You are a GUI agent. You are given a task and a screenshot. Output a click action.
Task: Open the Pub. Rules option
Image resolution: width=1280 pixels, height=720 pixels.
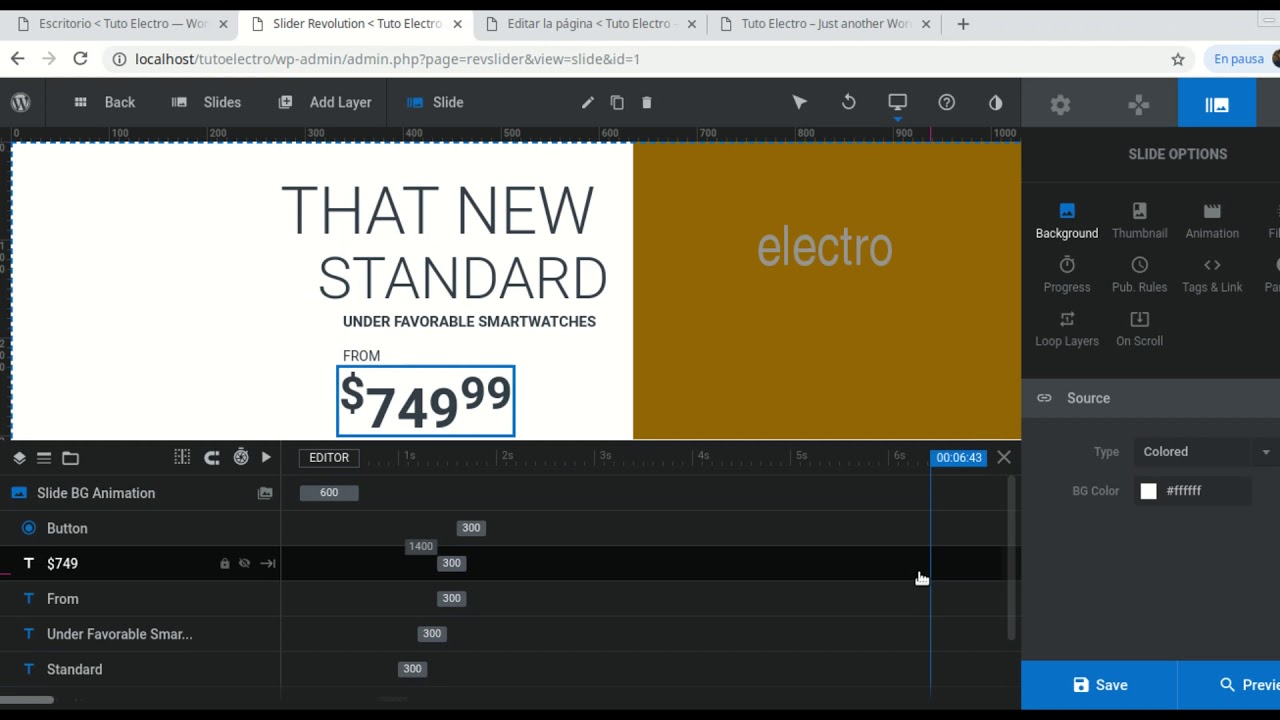point(1139,274)
